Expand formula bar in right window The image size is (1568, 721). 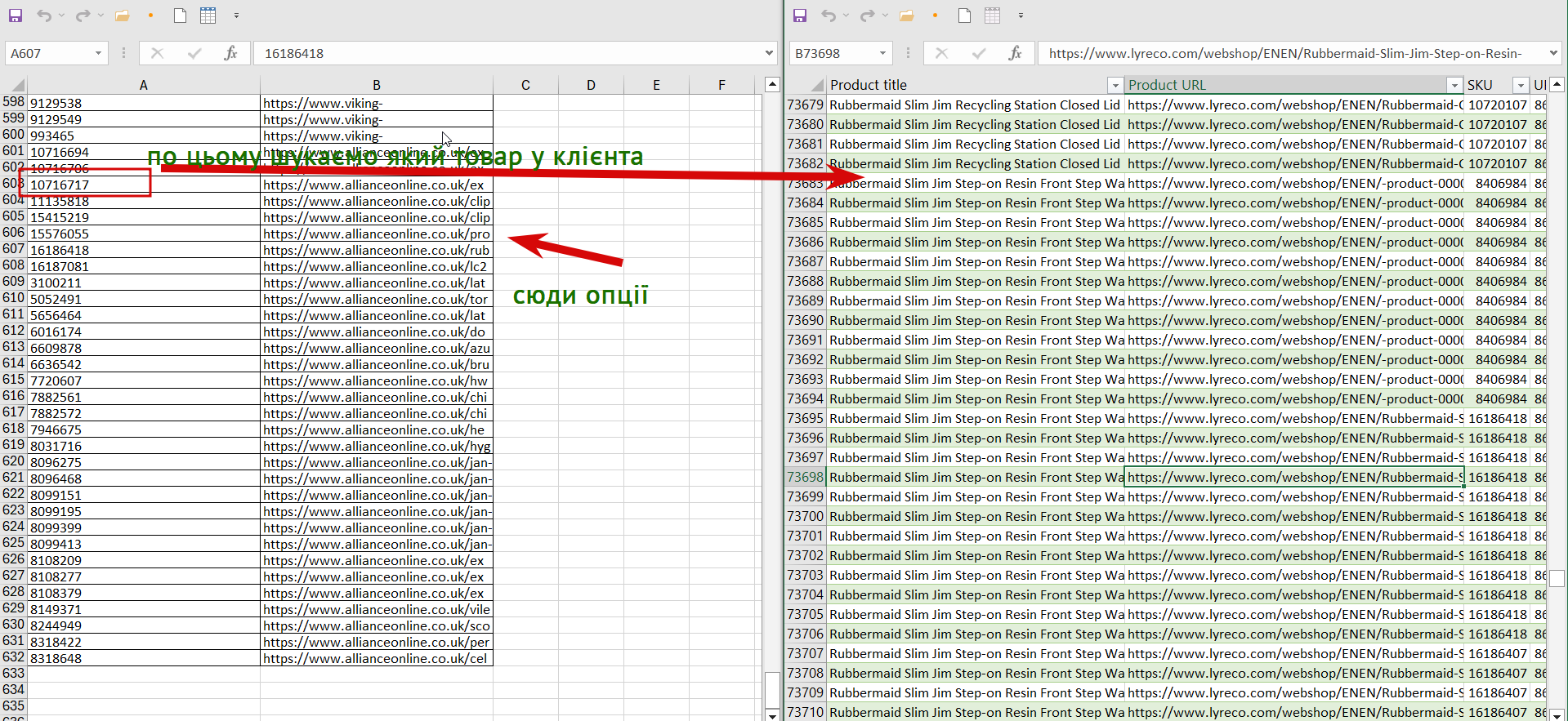pyautogui.click(x=1553, y=53)
